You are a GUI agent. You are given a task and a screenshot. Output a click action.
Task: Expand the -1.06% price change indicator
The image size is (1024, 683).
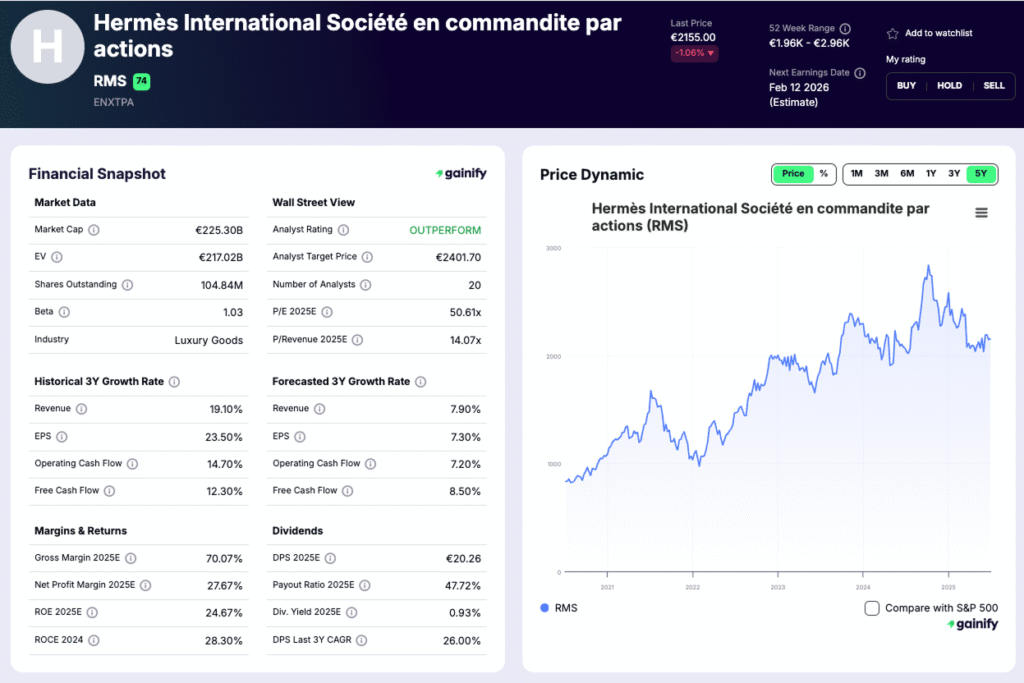click(694, 52)
